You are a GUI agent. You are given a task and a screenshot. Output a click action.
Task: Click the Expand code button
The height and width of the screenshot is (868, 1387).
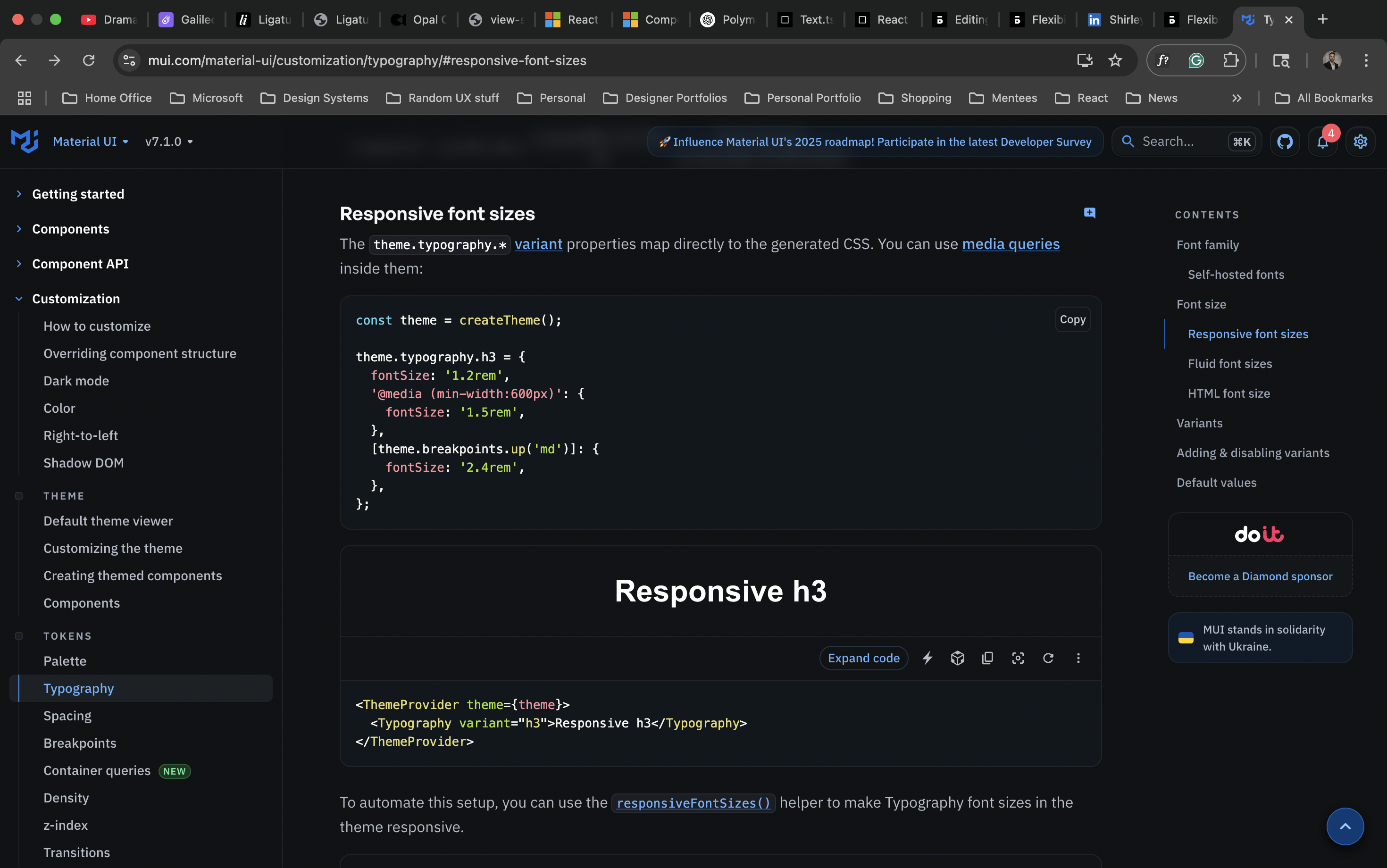pyautogui.click(x=863, y=658)
